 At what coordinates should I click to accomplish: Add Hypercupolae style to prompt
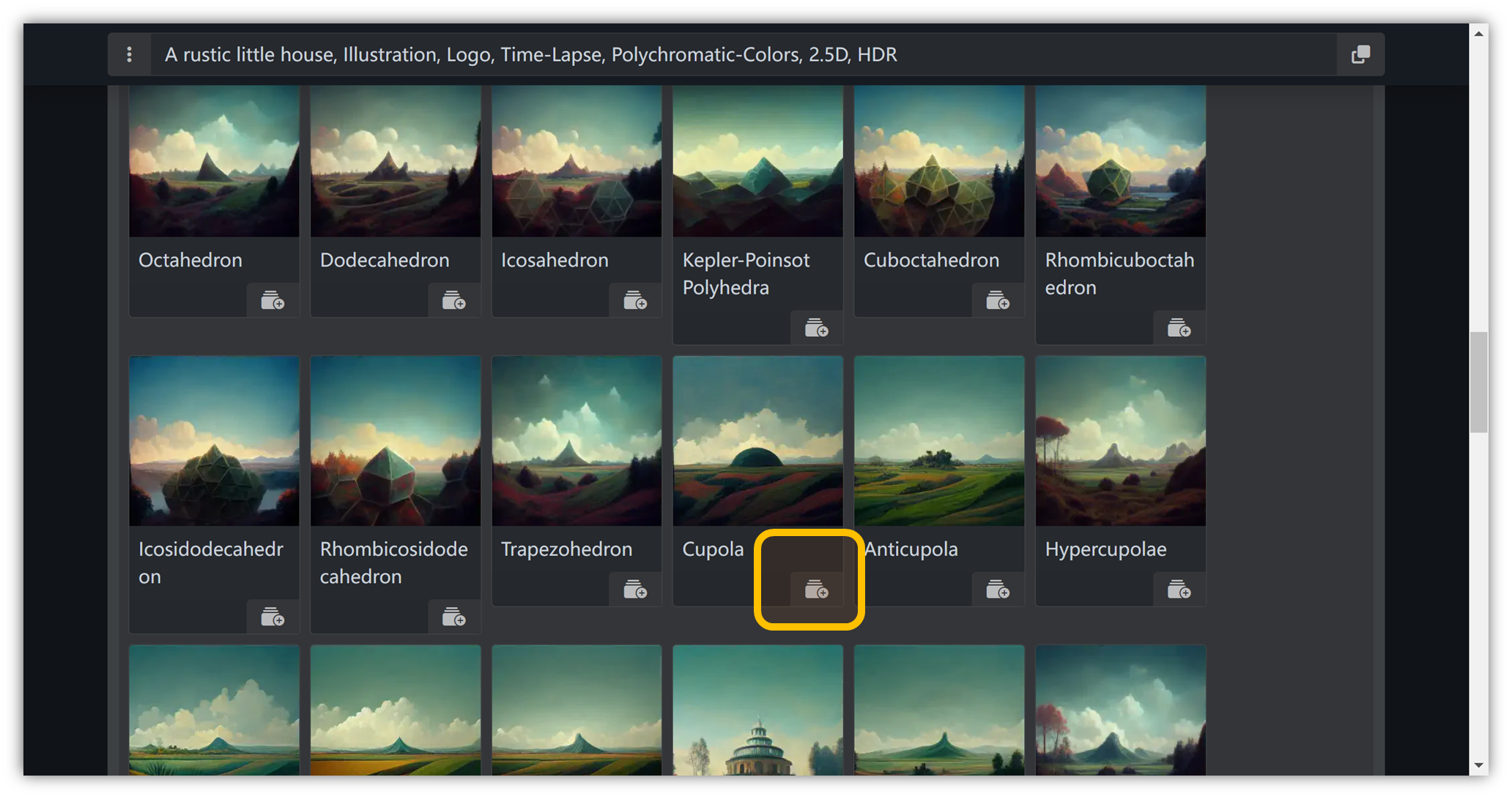click(1179, 590)
